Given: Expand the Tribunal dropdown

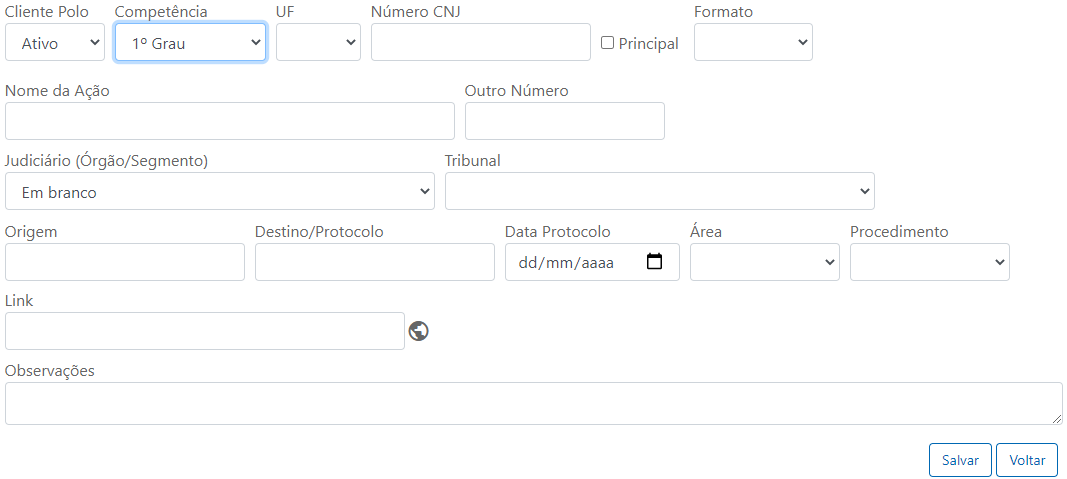Looking at the screenshot, I should click(x=660, y=191).
